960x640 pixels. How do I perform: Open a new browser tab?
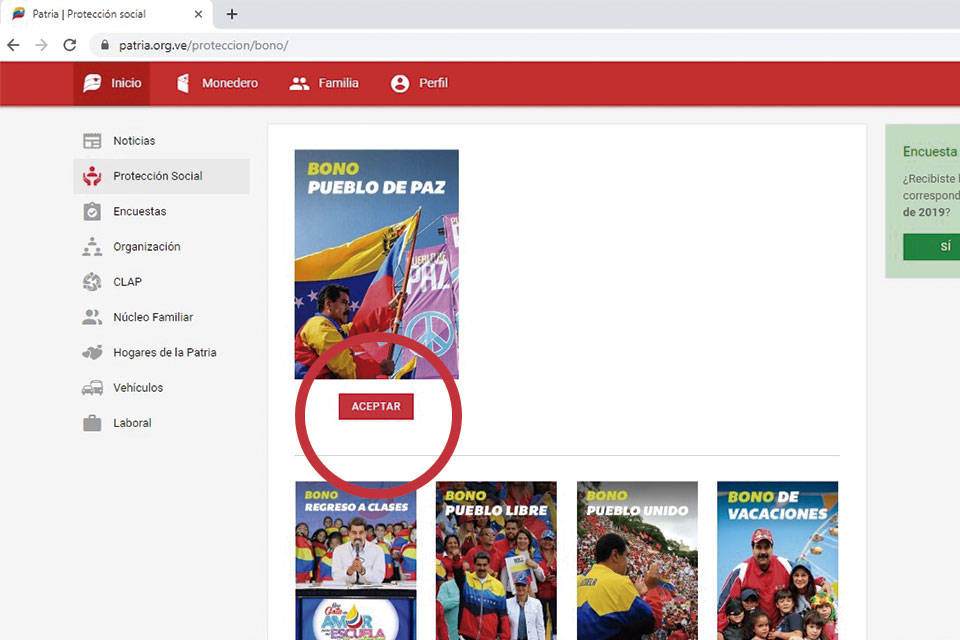point(232,14)
